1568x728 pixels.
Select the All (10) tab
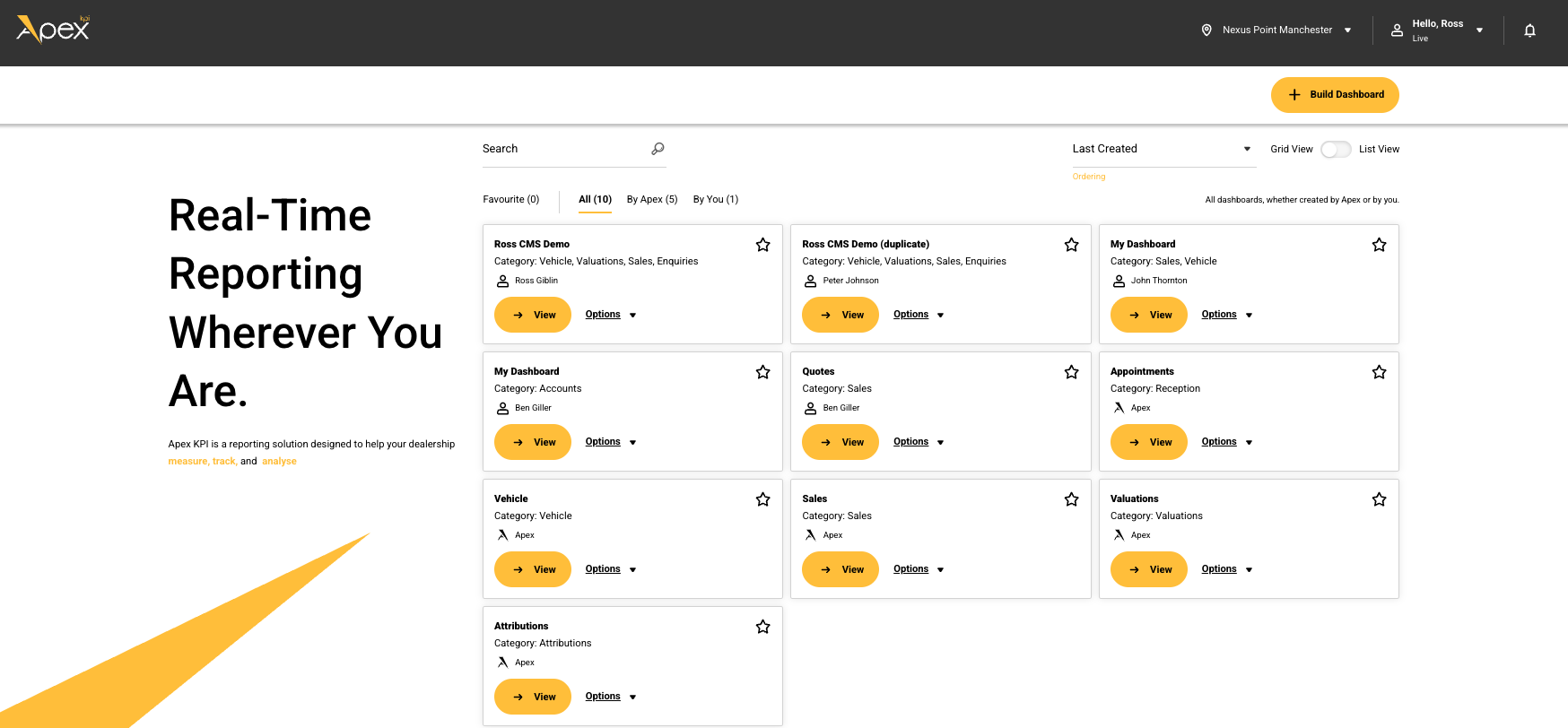pos(595,200)
